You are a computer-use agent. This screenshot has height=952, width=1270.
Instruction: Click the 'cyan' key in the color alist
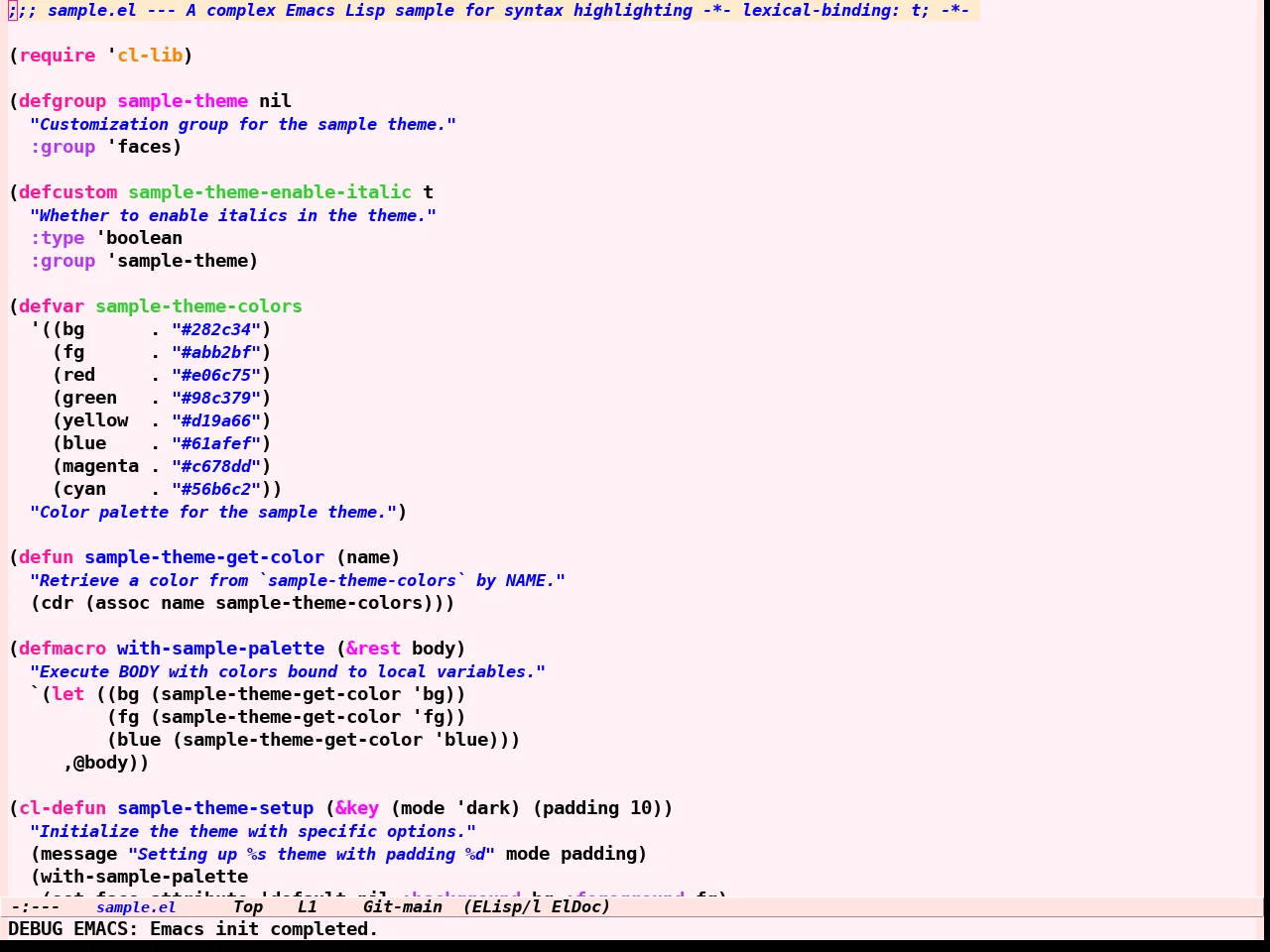tap(84, 489)
